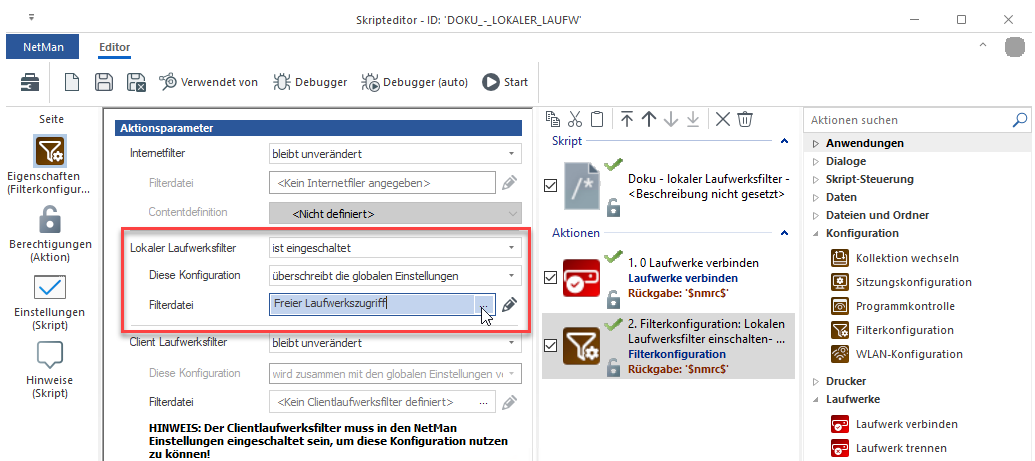Delete the action with the trash can icon
The height and width of the screenshot is (461, 1035).
[x=745, y=119]
